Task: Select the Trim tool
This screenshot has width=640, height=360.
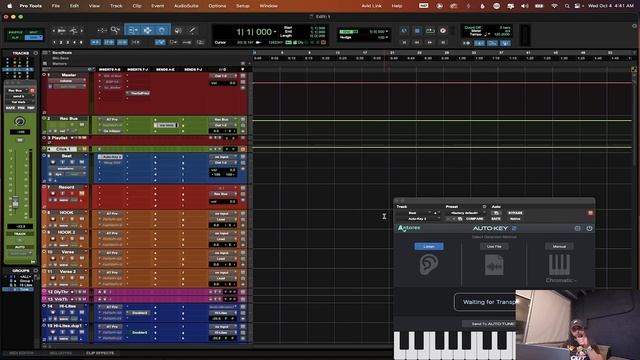Action: click(x=133, y=30)
